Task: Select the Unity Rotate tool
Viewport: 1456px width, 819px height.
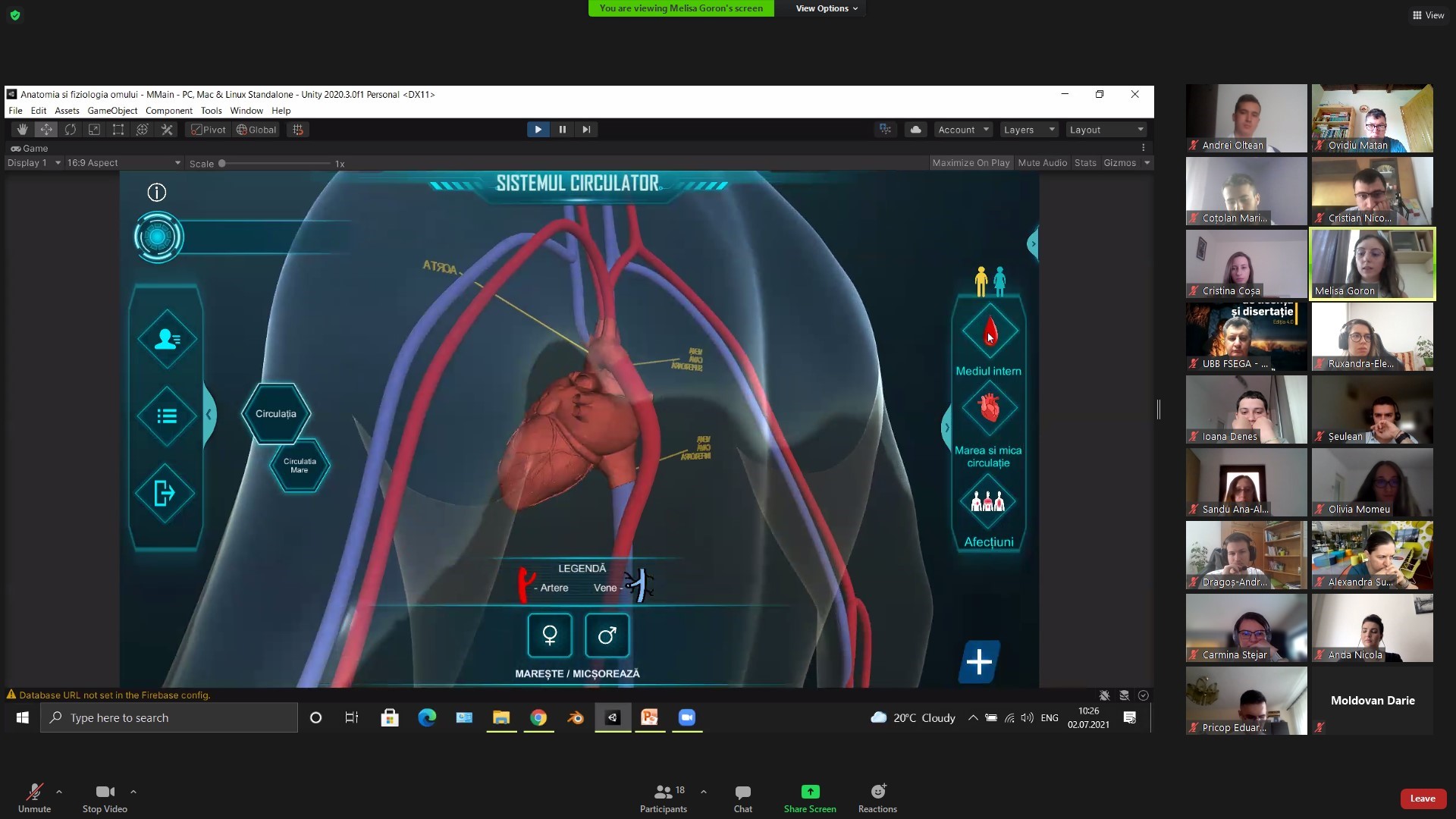Action: 71,130
